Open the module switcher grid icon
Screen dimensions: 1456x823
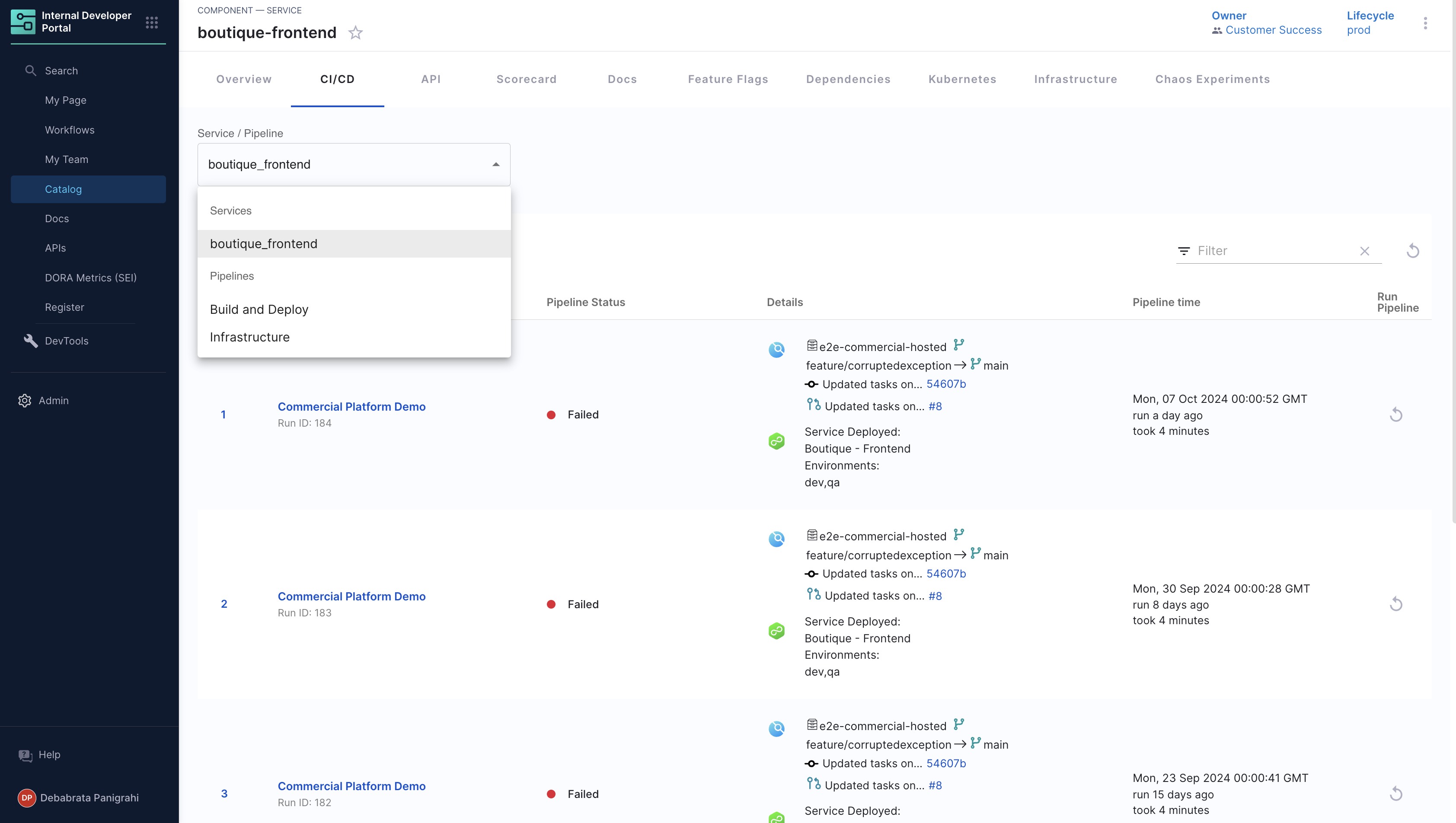151,22
